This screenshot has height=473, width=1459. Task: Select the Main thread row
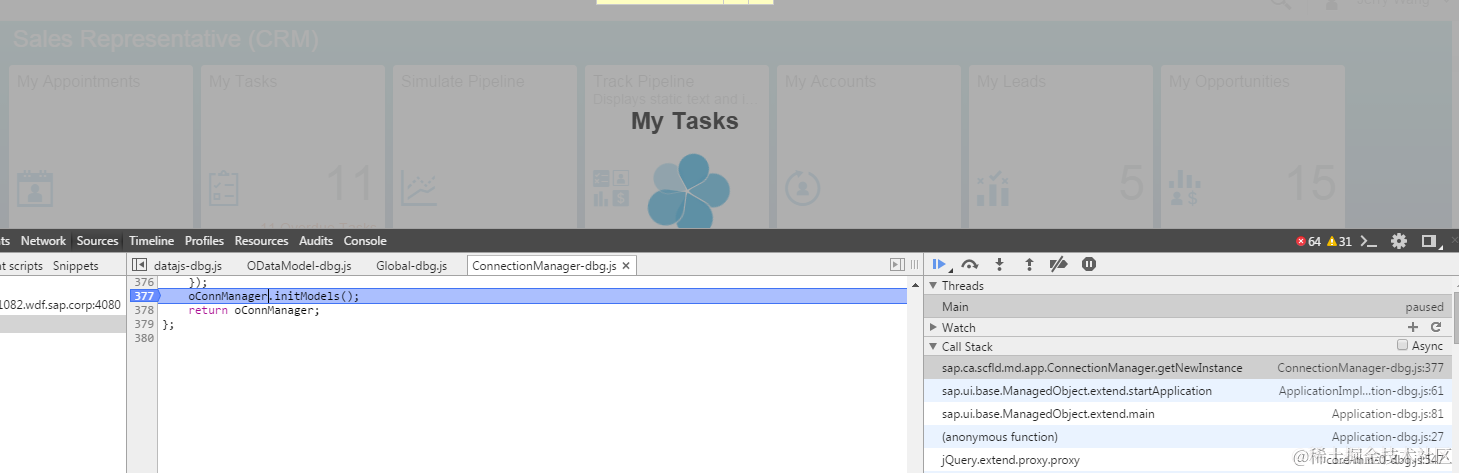(1188, 307)
